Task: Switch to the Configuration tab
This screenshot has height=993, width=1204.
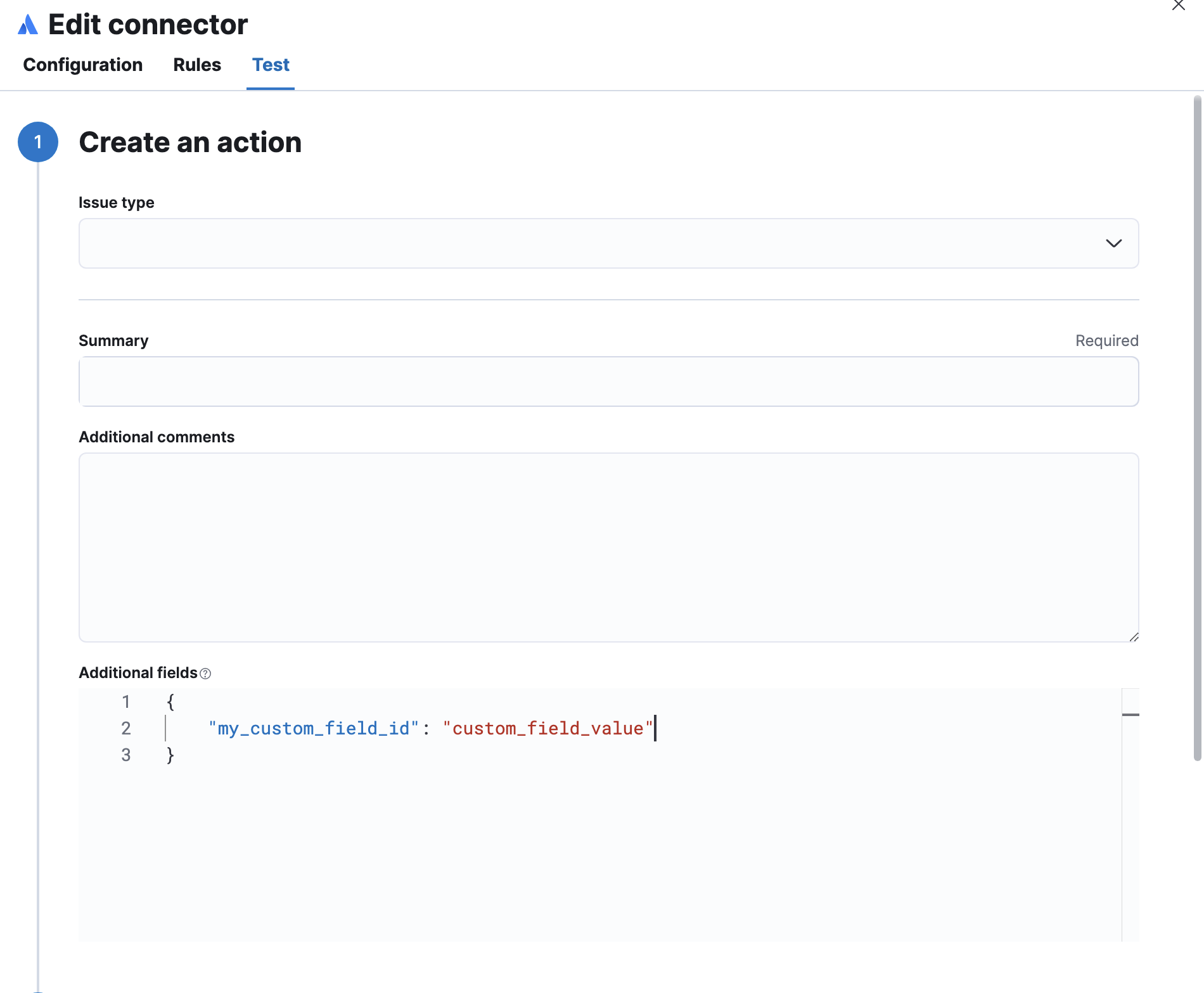Action: tap(82, 65)
